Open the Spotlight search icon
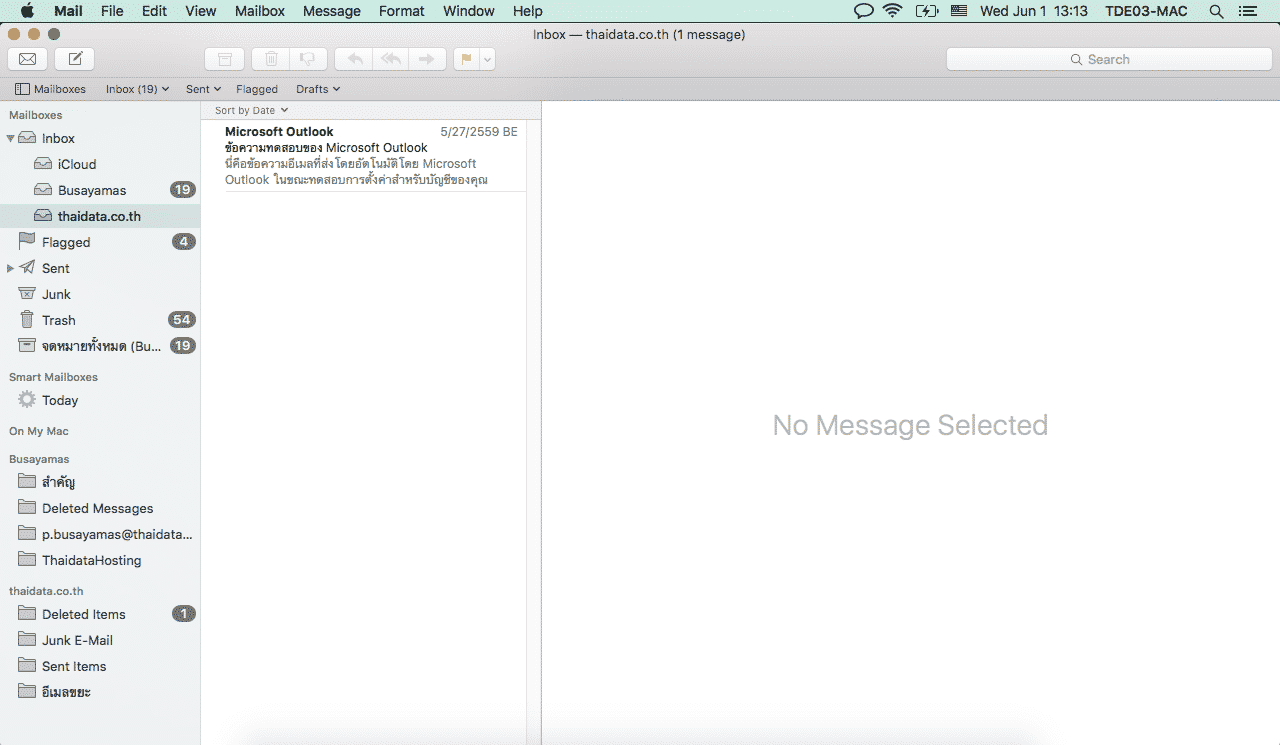Screen dimensions: 1280x745 pyautogui.click(x=1216, y=11)
